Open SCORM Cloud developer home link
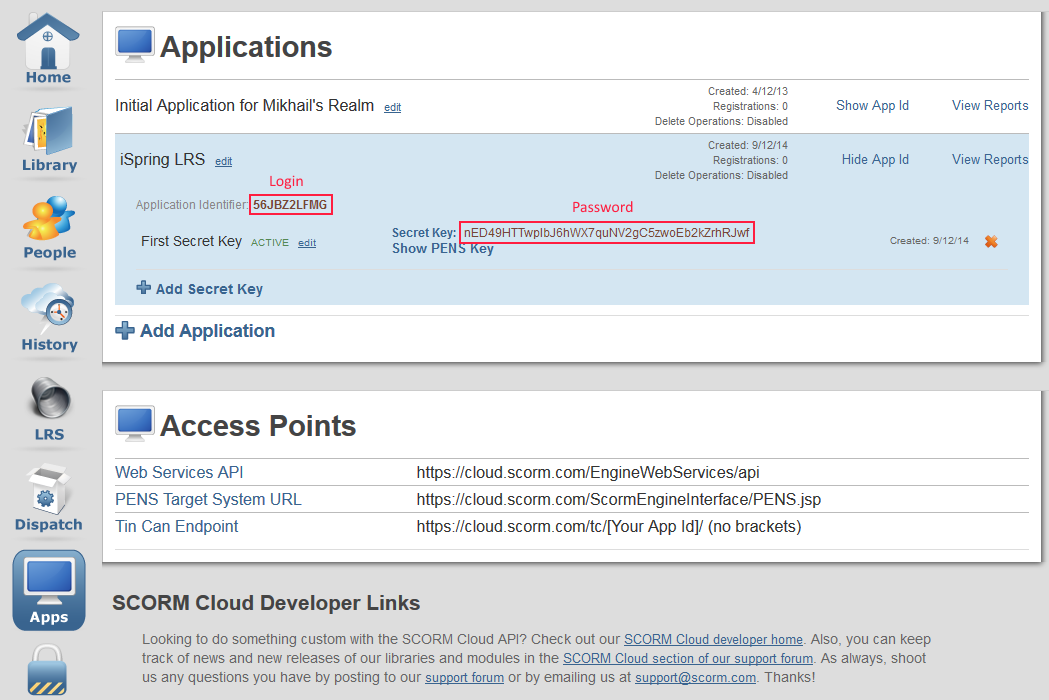This screenshot has width=1049, height=700. pos(713,639)
